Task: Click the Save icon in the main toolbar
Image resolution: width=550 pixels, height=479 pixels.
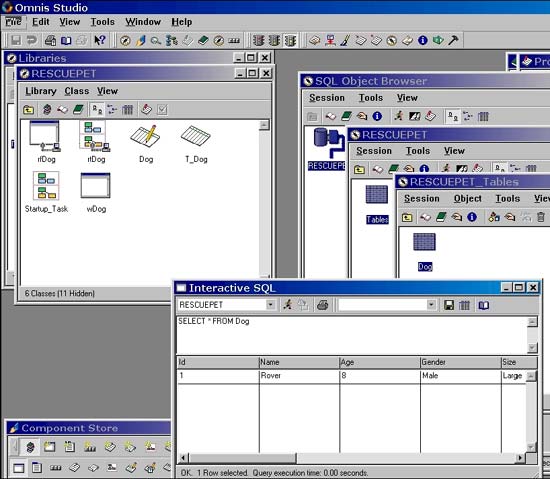Action: pos(15,40)
